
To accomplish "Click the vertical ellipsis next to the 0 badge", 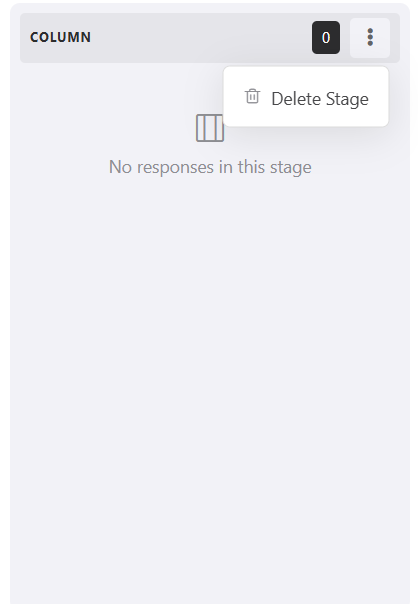I will (x=370, y=37).
